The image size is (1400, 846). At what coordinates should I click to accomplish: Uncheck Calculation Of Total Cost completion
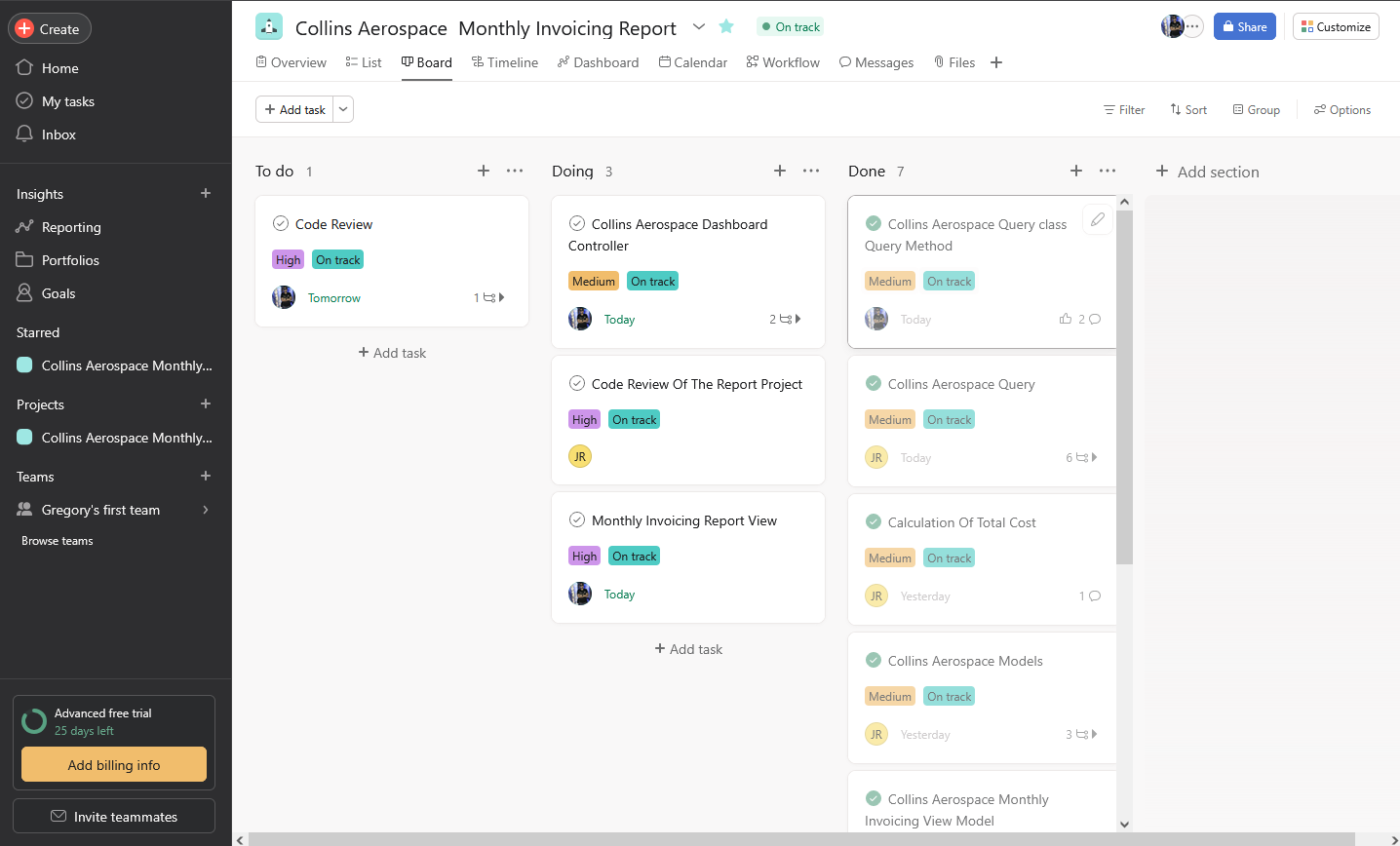pyautogui.click(x=874, y=521)
